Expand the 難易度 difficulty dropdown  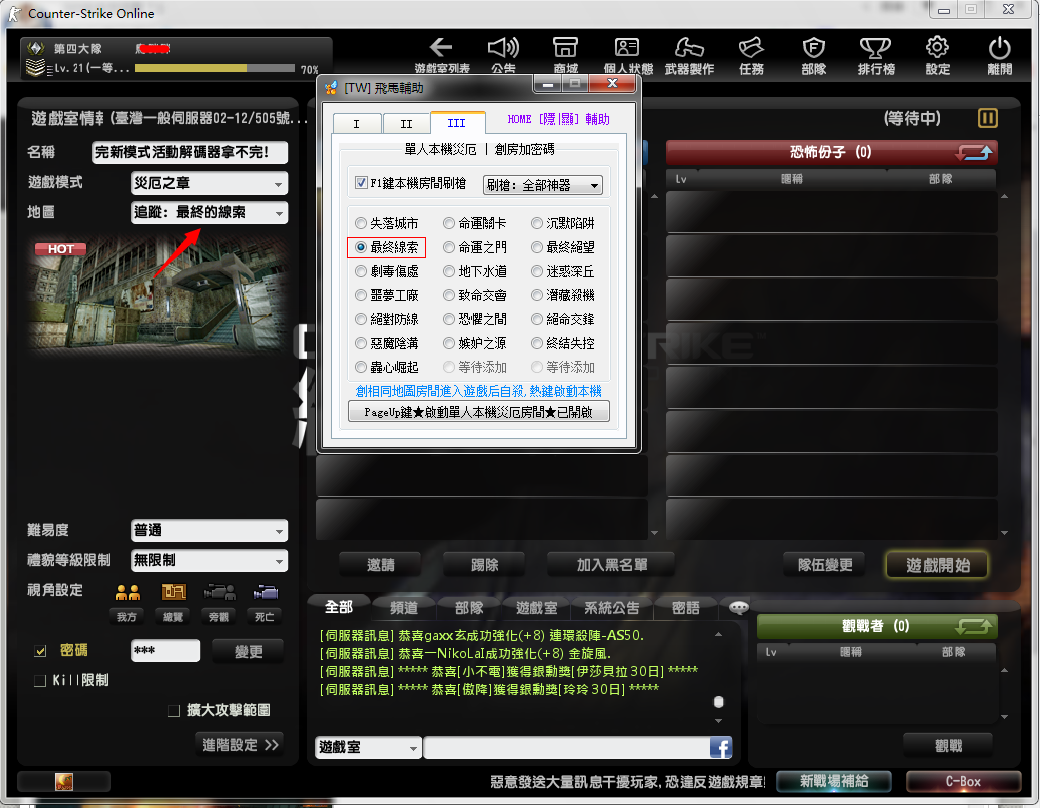click(209, 531)
